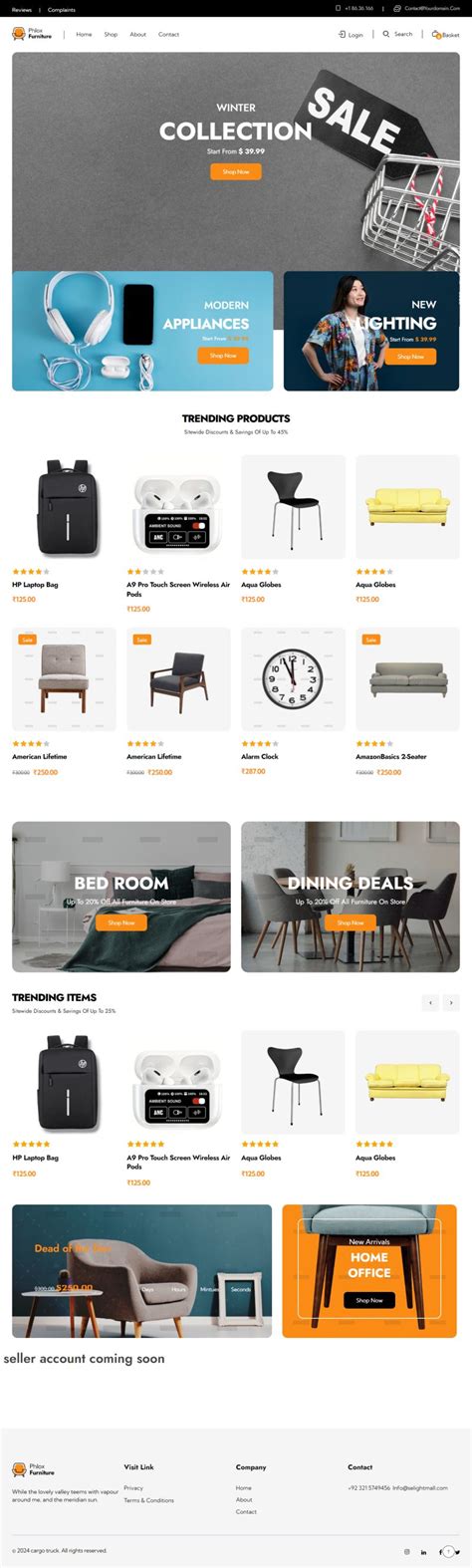Click Shop Now on Winter Collection banner
This screenshot has width=472, height=1568.
coord(236,171)
